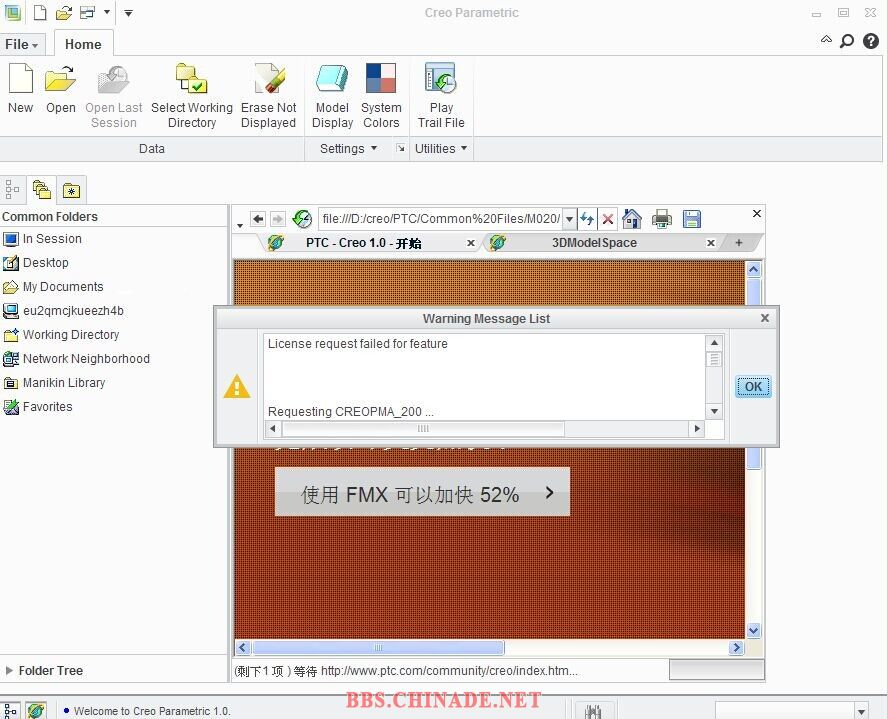
Task: Click quick access New document icon
Action: pos(40,12)
